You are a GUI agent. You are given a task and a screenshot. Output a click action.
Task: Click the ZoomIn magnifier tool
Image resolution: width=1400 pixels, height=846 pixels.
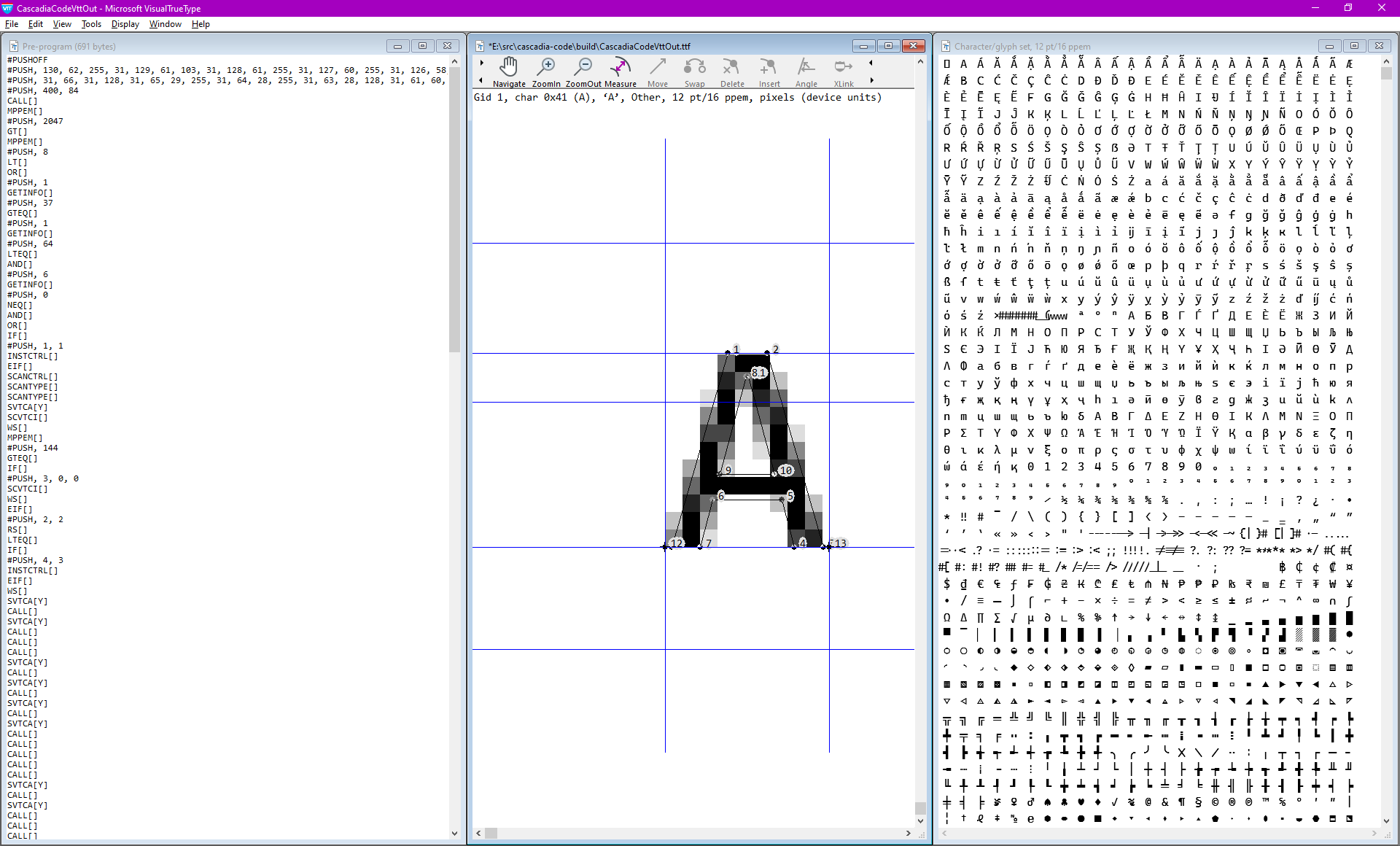tap(546, 72)
